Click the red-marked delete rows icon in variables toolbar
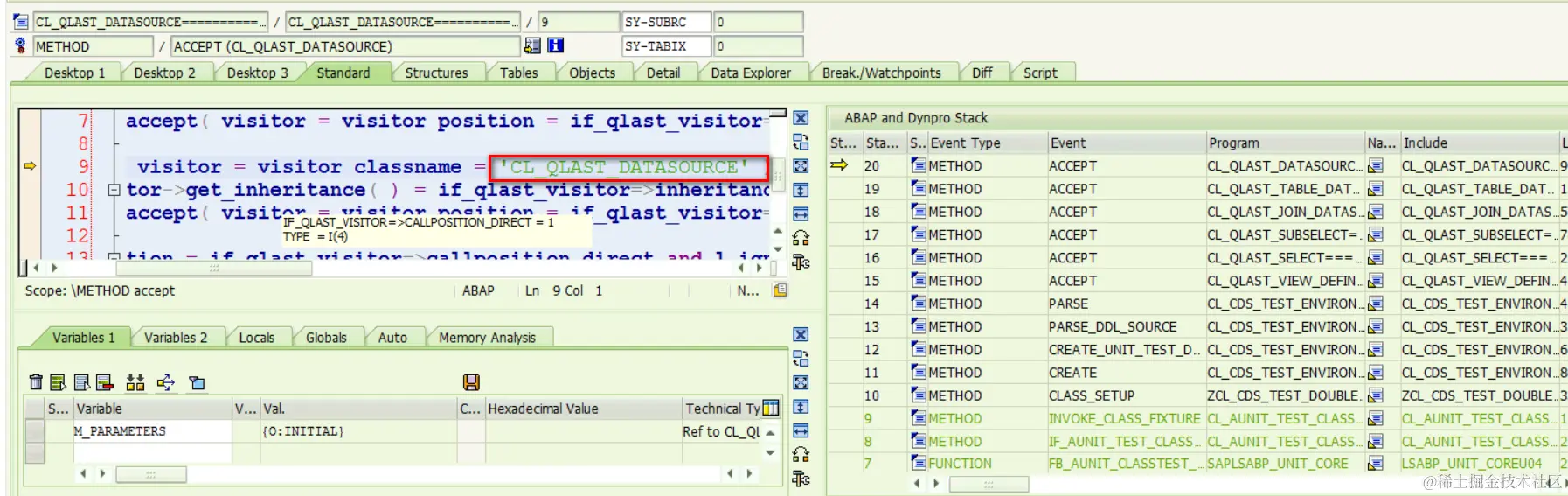This screenshot has width=1568, height=496. point(105,382)
